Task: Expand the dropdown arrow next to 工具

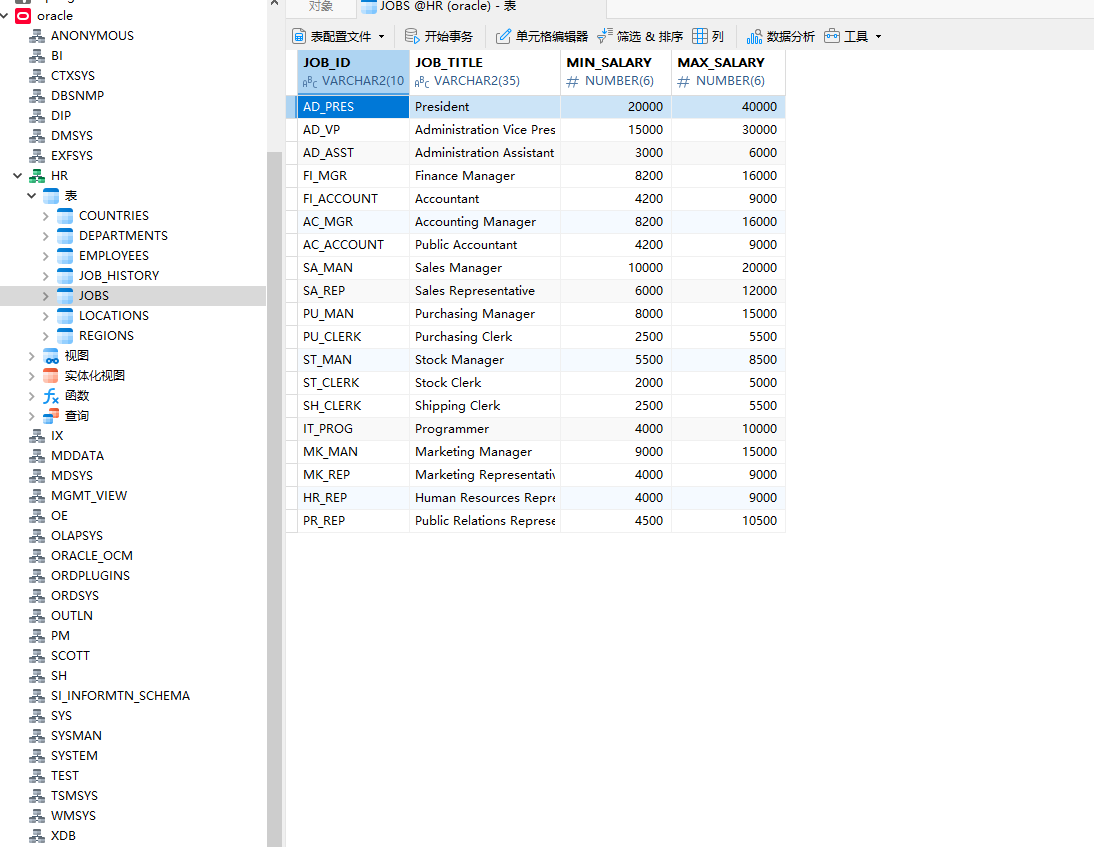Action: [x=878, y=36]
